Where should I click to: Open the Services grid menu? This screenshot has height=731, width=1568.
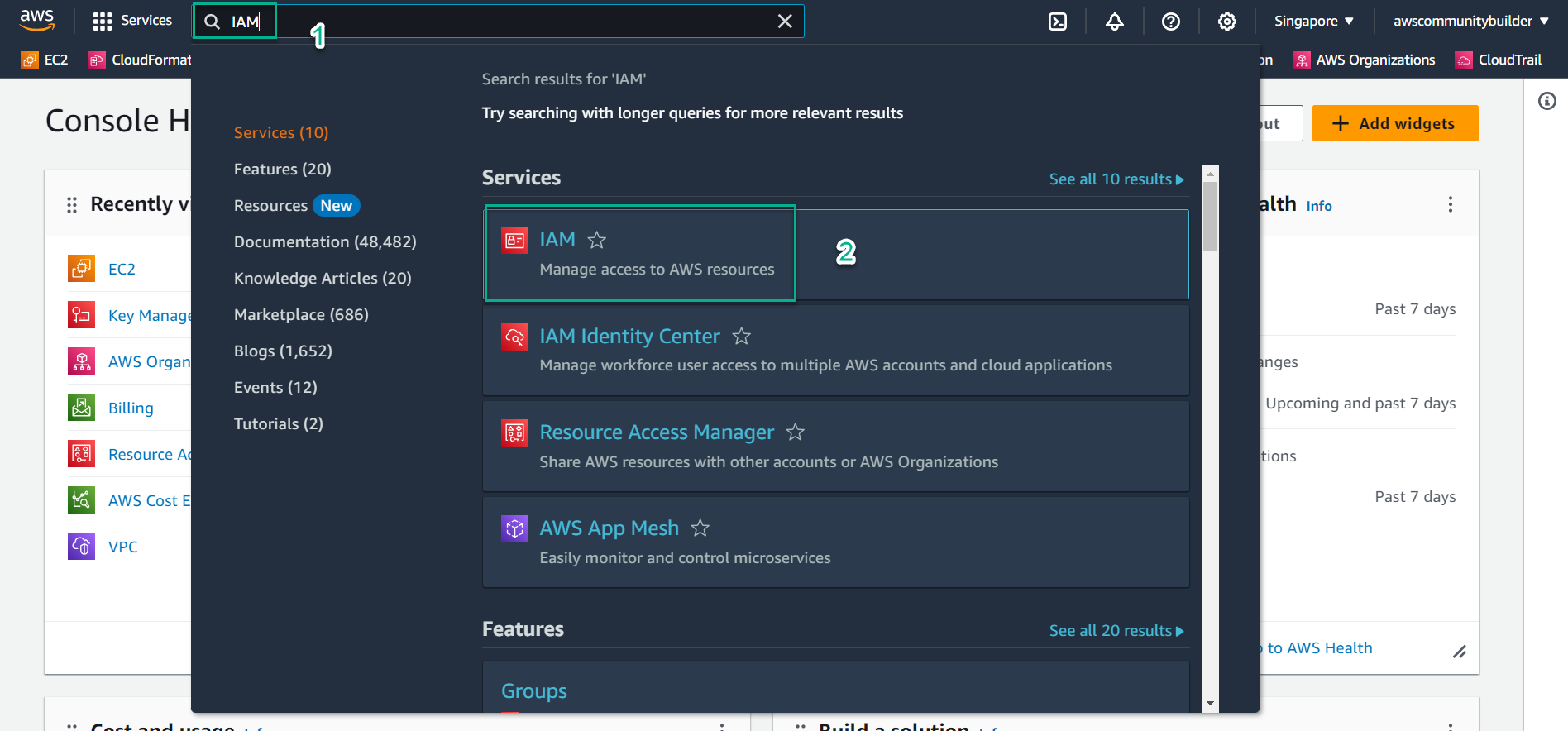tap(132, 21)
